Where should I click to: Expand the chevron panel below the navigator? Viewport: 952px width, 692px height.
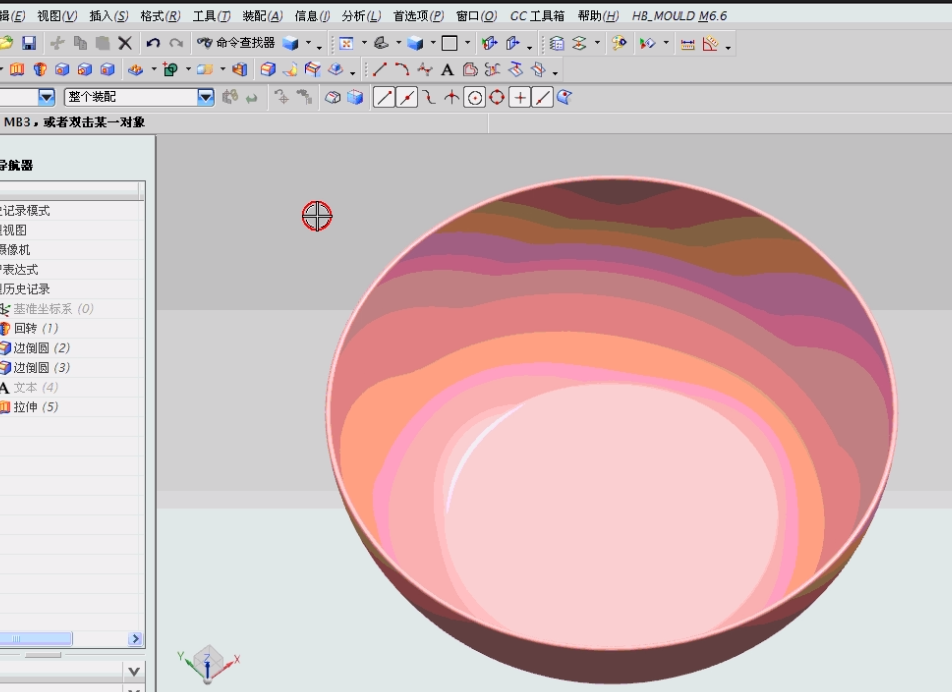coord(134,671)
